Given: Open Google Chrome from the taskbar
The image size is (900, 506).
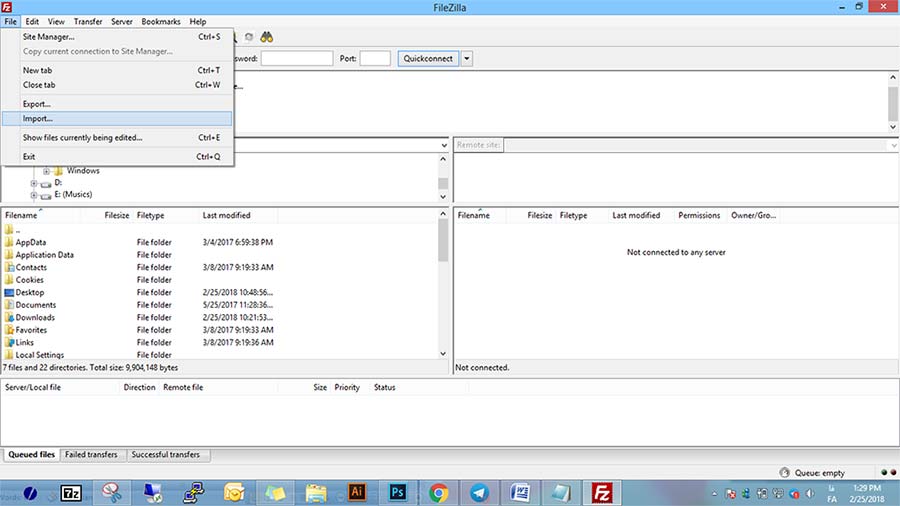Looking at the screenshot, I should 439,493.
